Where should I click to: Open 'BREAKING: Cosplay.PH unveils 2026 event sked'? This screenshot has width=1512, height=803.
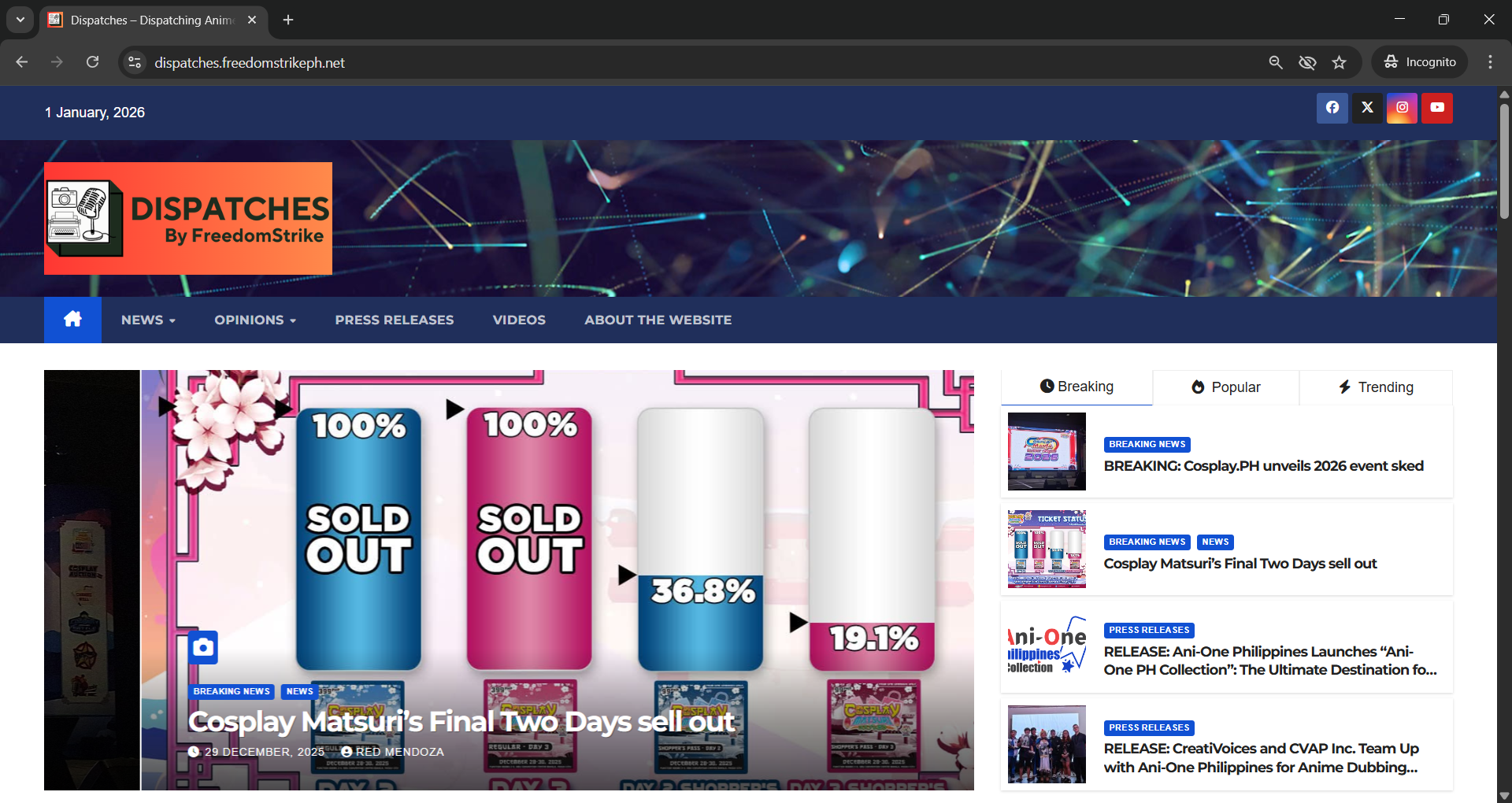1263,466
